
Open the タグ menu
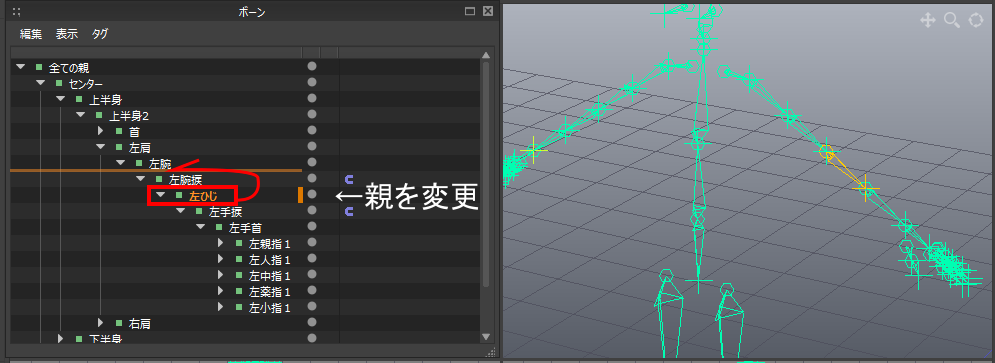100,34
